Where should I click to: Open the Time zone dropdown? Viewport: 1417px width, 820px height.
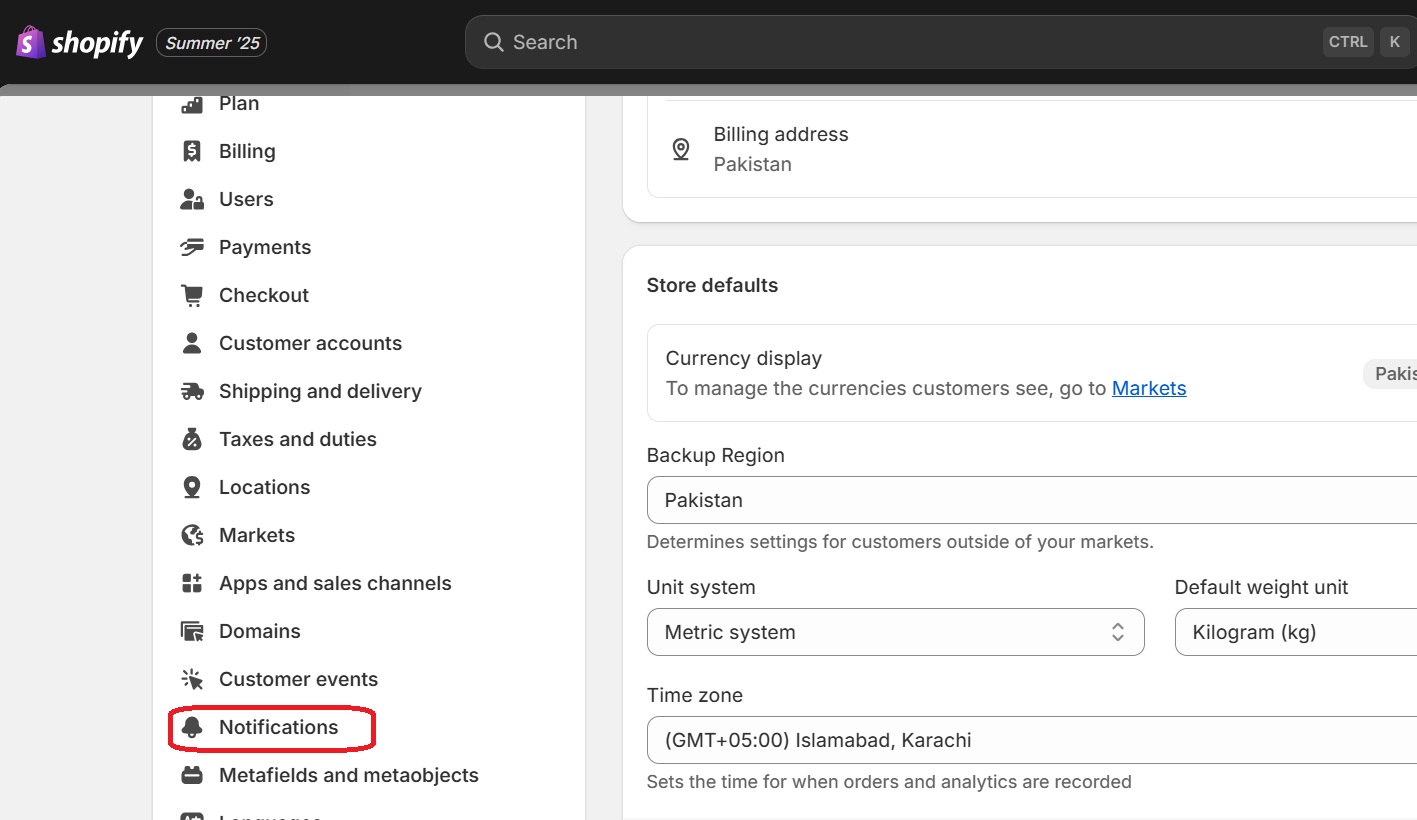(1030, 740)
